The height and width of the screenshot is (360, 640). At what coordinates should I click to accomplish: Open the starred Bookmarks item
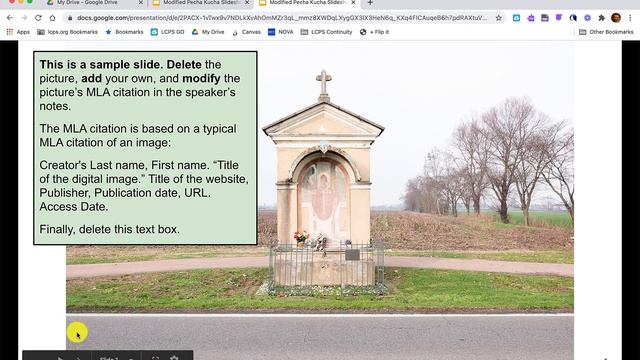pos(124,32)
